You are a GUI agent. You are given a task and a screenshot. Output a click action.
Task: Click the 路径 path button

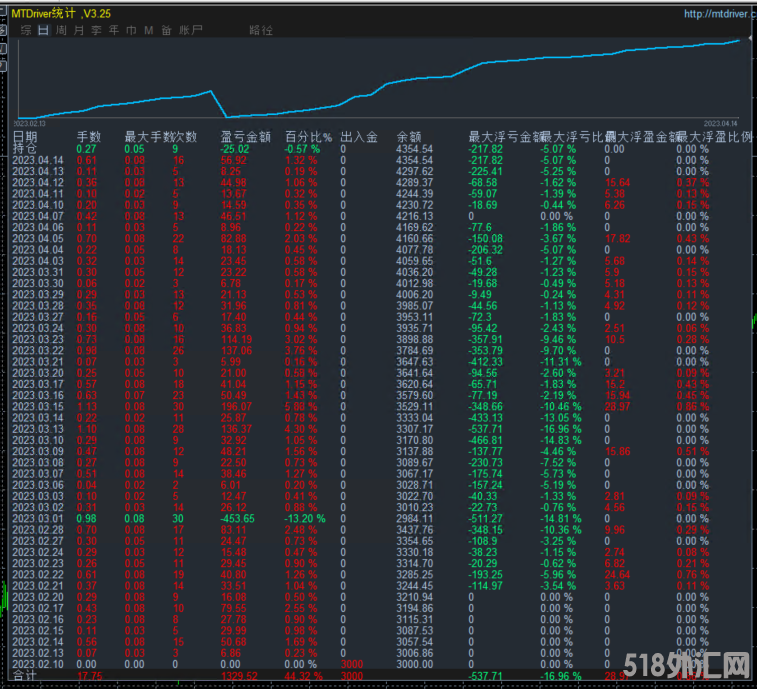coord(261,30)
